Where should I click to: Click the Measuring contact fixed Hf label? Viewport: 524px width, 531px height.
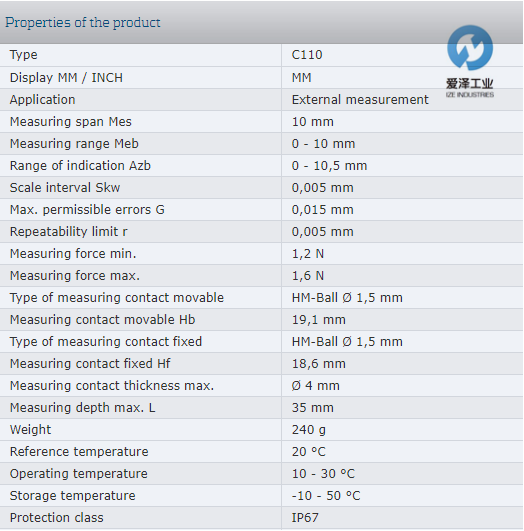click(90, 364)
